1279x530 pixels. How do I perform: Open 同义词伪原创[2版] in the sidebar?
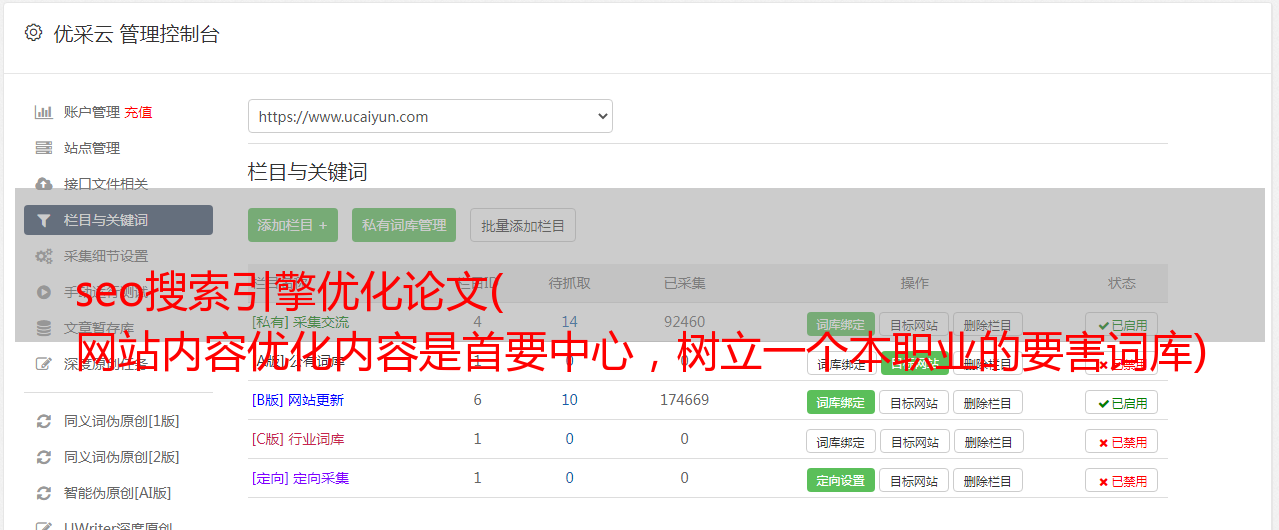122,457
